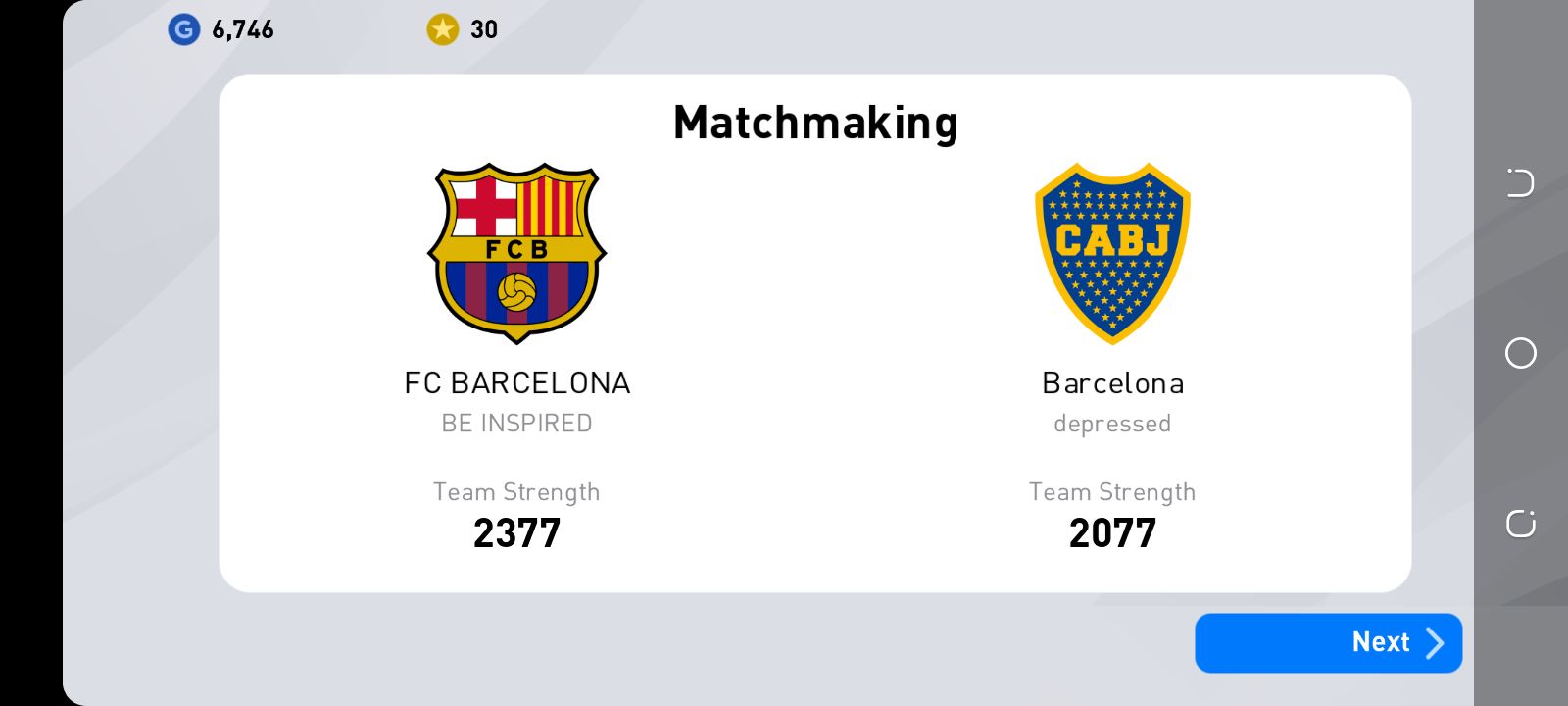
Task: Click the FC Barcelona club crest
Action: tap(516, 253)
